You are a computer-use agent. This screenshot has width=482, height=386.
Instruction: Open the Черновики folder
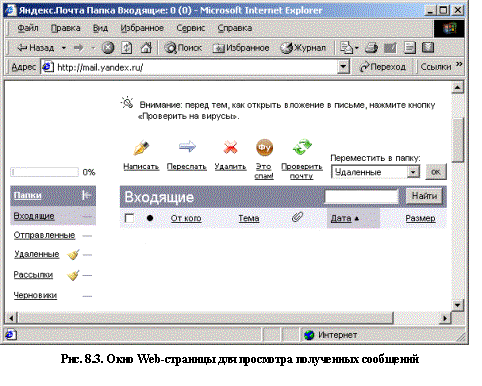35,295
